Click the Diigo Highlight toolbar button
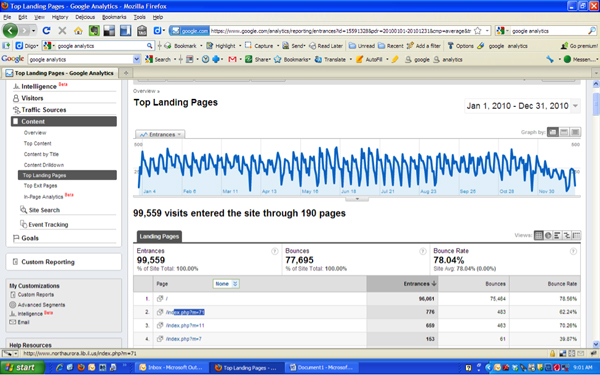Viewport: 600px width, 375px height. click(x=221, y=46)
